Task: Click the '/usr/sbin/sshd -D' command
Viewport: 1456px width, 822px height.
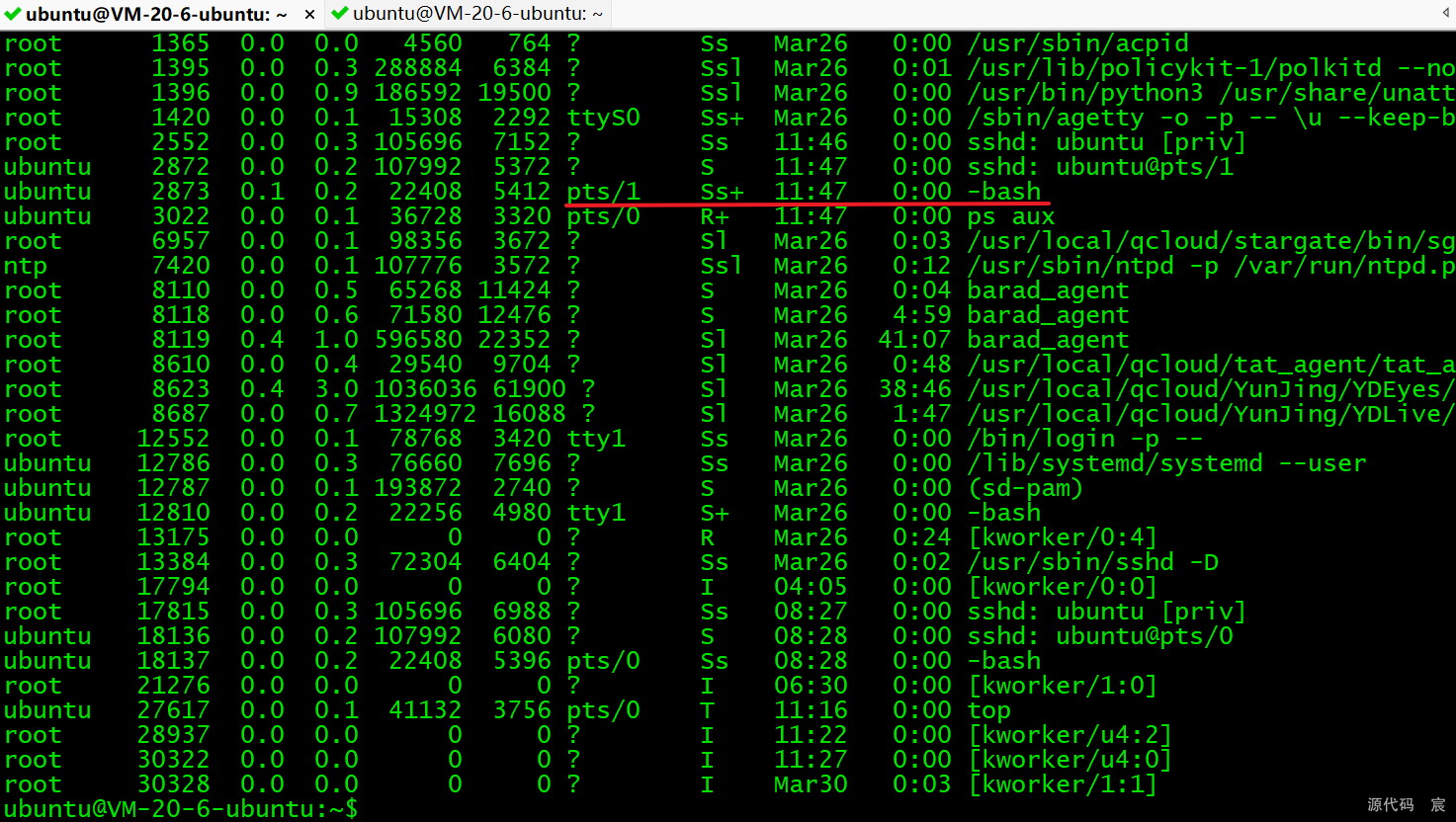Action: tap(1092, 562)
